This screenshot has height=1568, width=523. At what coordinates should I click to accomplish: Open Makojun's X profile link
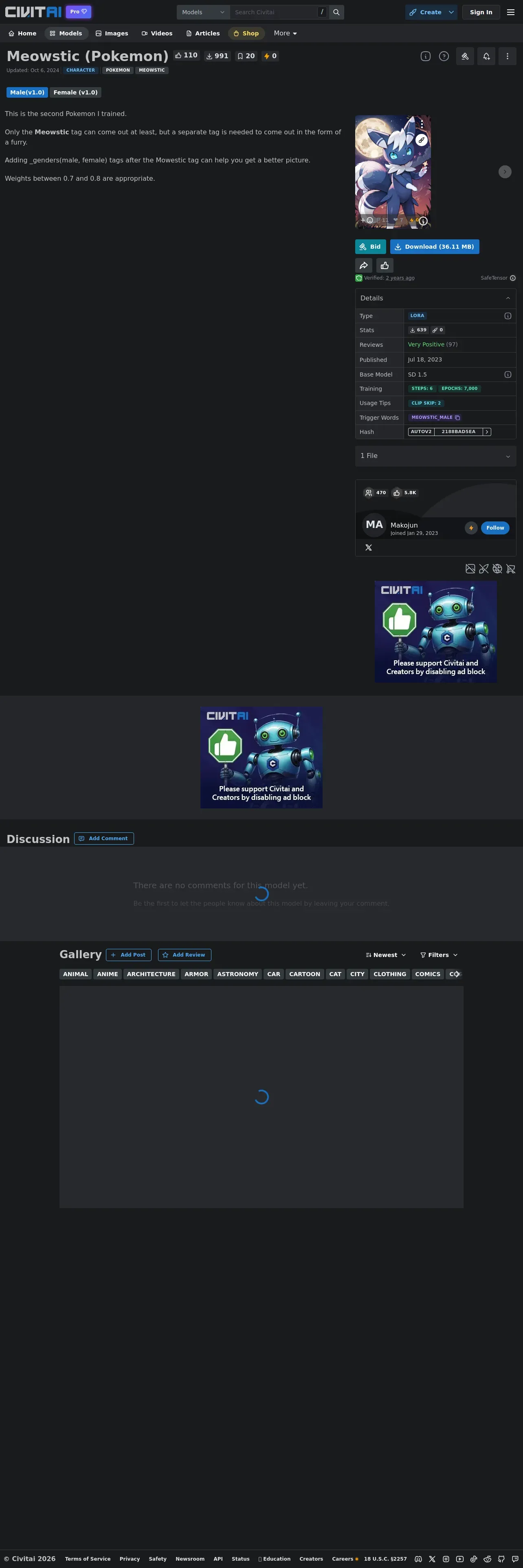pos(368,548)
